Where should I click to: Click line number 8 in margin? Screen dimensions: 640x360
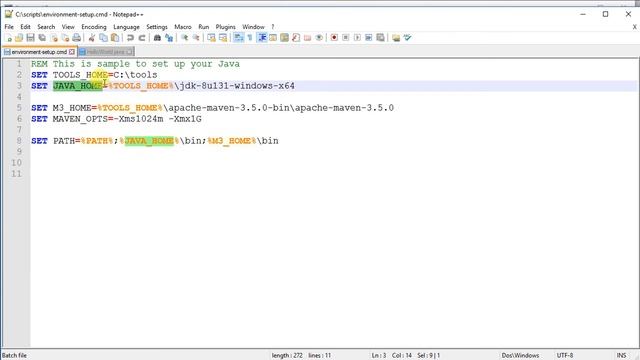[x=19, y=141]
